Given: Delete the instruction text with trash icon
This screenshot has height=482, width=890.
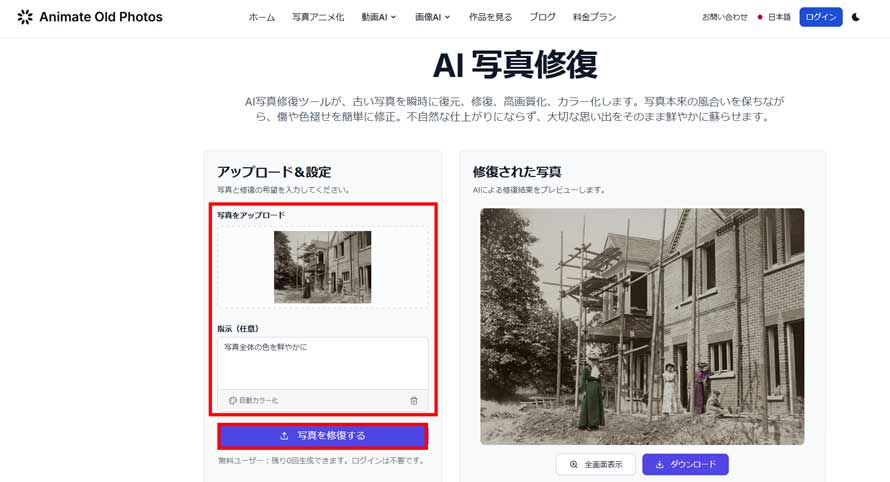Looking at the screenshot, I should (x=414, y=401).
